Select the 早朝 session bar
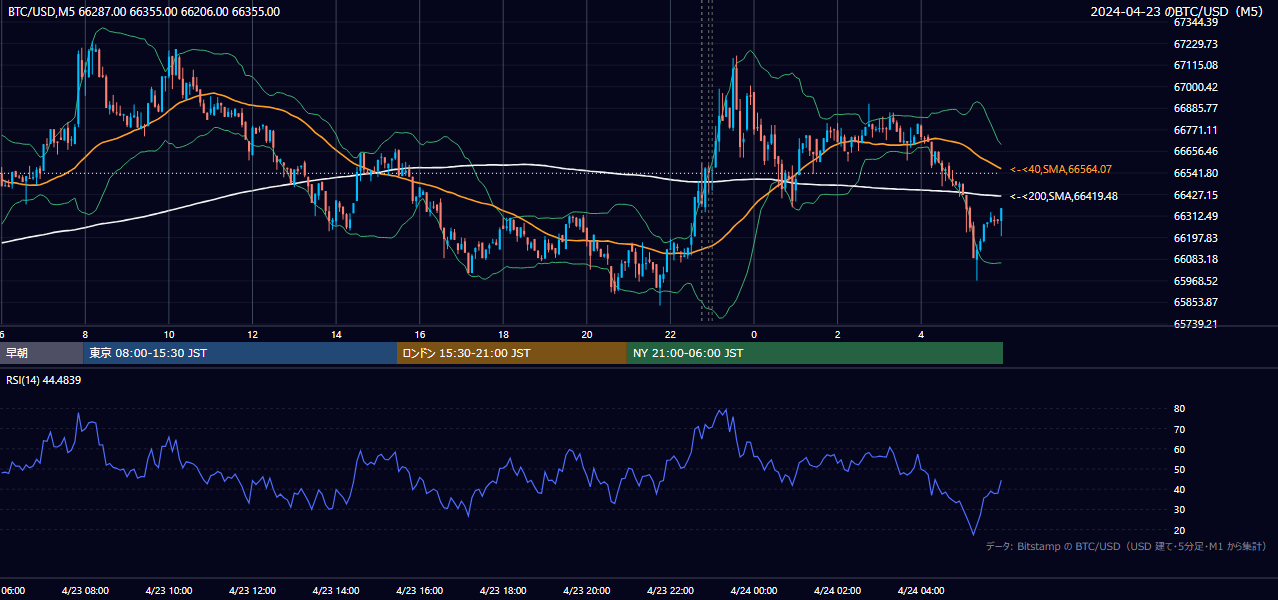Viewport: 1278px width, 600px height. (x=41, y=353)
